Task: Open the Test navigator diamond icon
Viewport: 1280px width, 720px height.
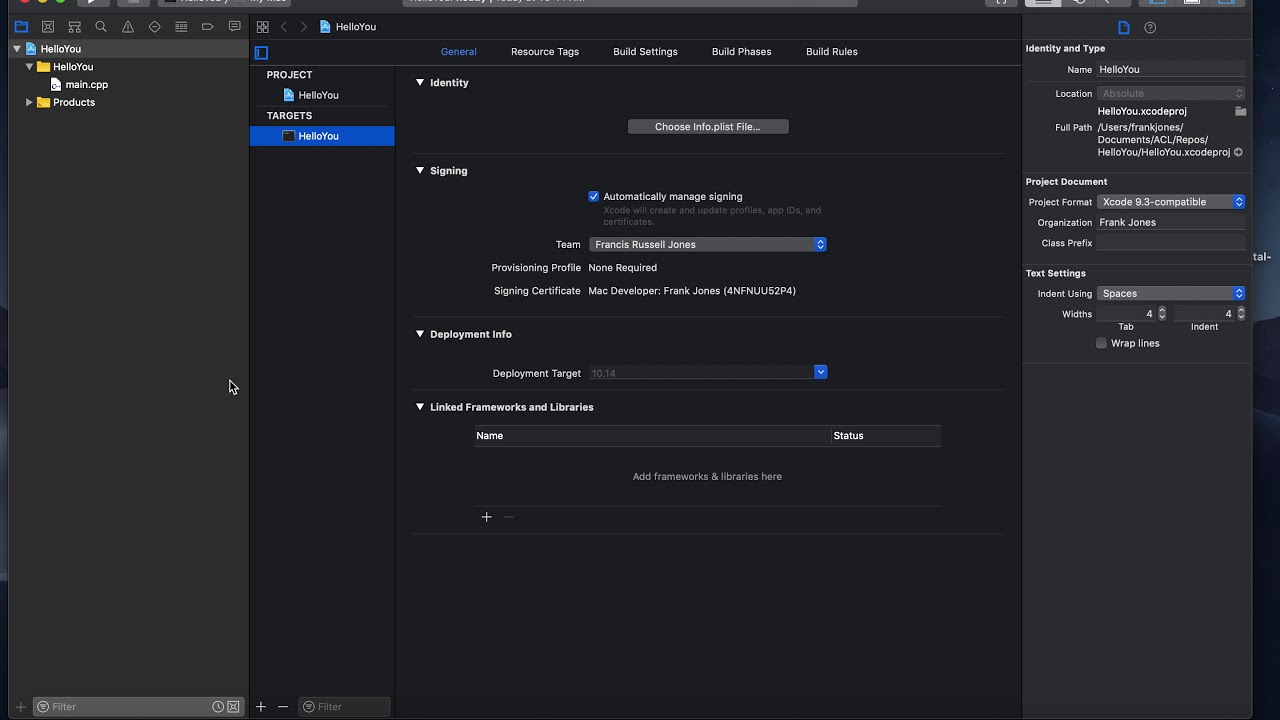Action: [x=154, y=27]
